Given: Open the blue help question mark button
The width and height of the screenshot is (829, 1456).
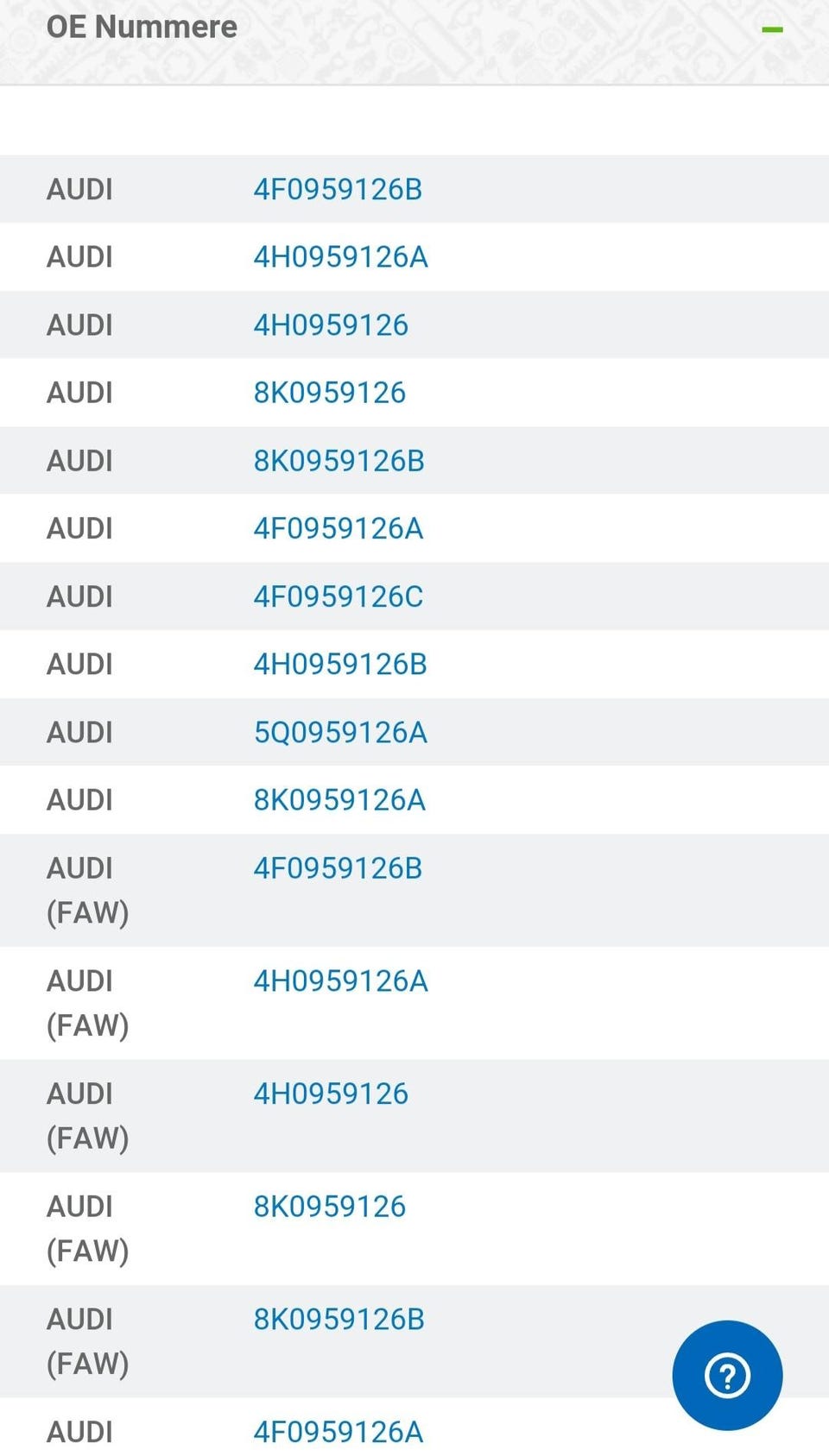Looking at the screenshot, I should [x=727, y=1375].
